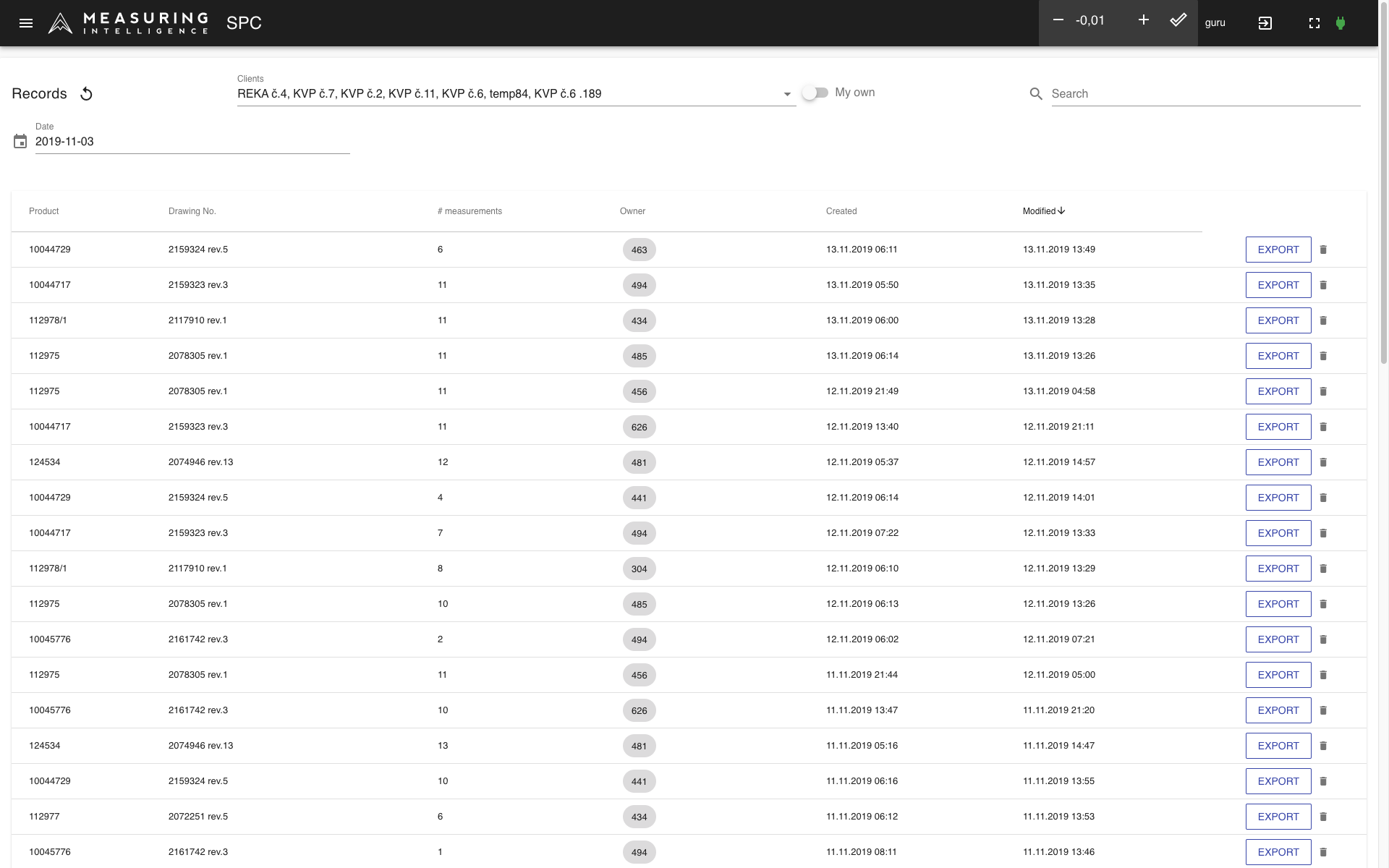Click EXPORT for product 112975
Screen dimensions: 1389x868
tap(1277, 355)
